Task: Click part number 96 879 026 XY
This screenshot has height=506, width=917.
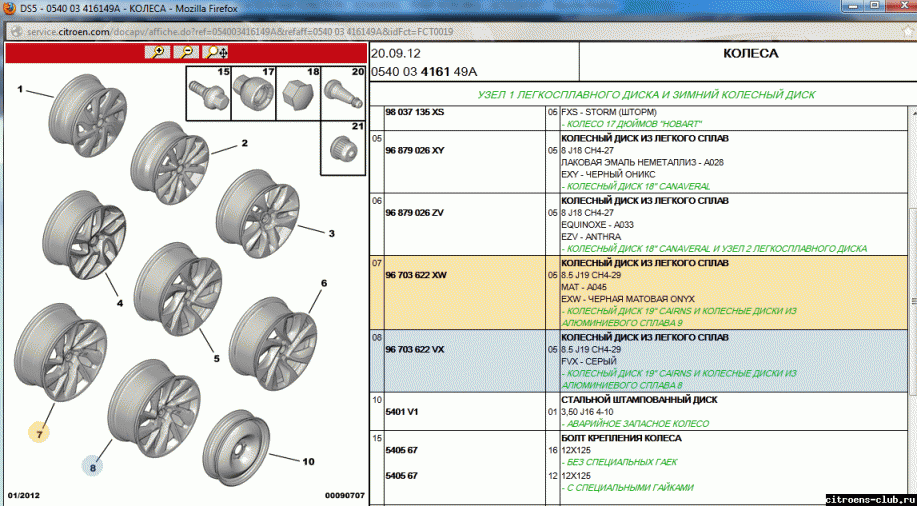Action: point(415,150)
